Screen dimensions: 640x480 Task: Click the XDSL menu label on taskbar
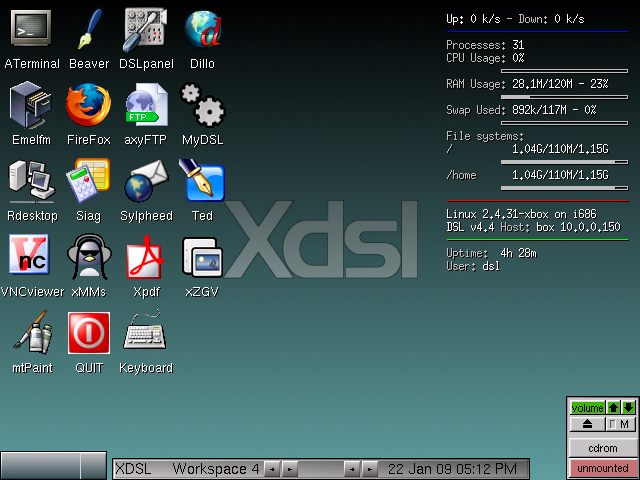[x=136, y=468]
